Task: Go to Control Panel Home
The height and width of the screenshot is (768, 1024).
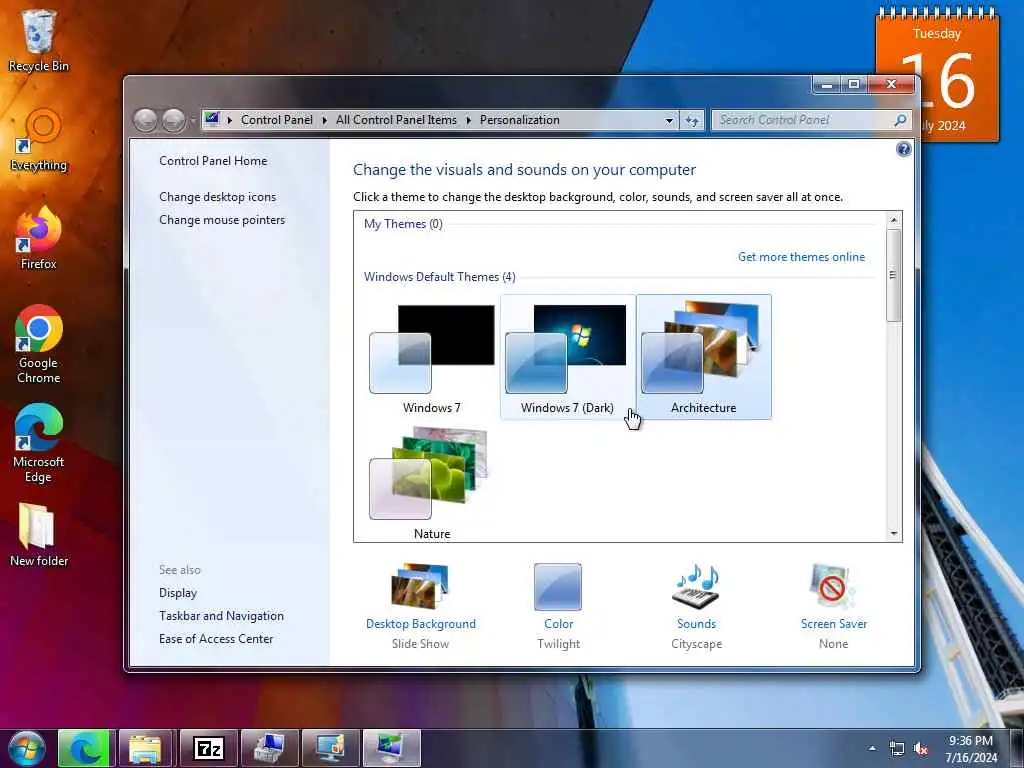Action: point(213,161)
